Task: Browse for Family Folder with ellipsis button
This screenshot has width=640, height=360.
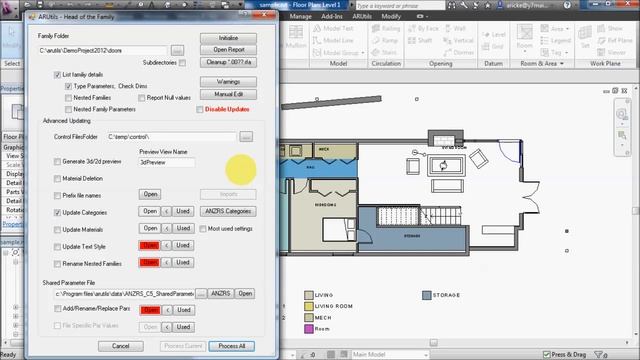Action: click(177, 50)
